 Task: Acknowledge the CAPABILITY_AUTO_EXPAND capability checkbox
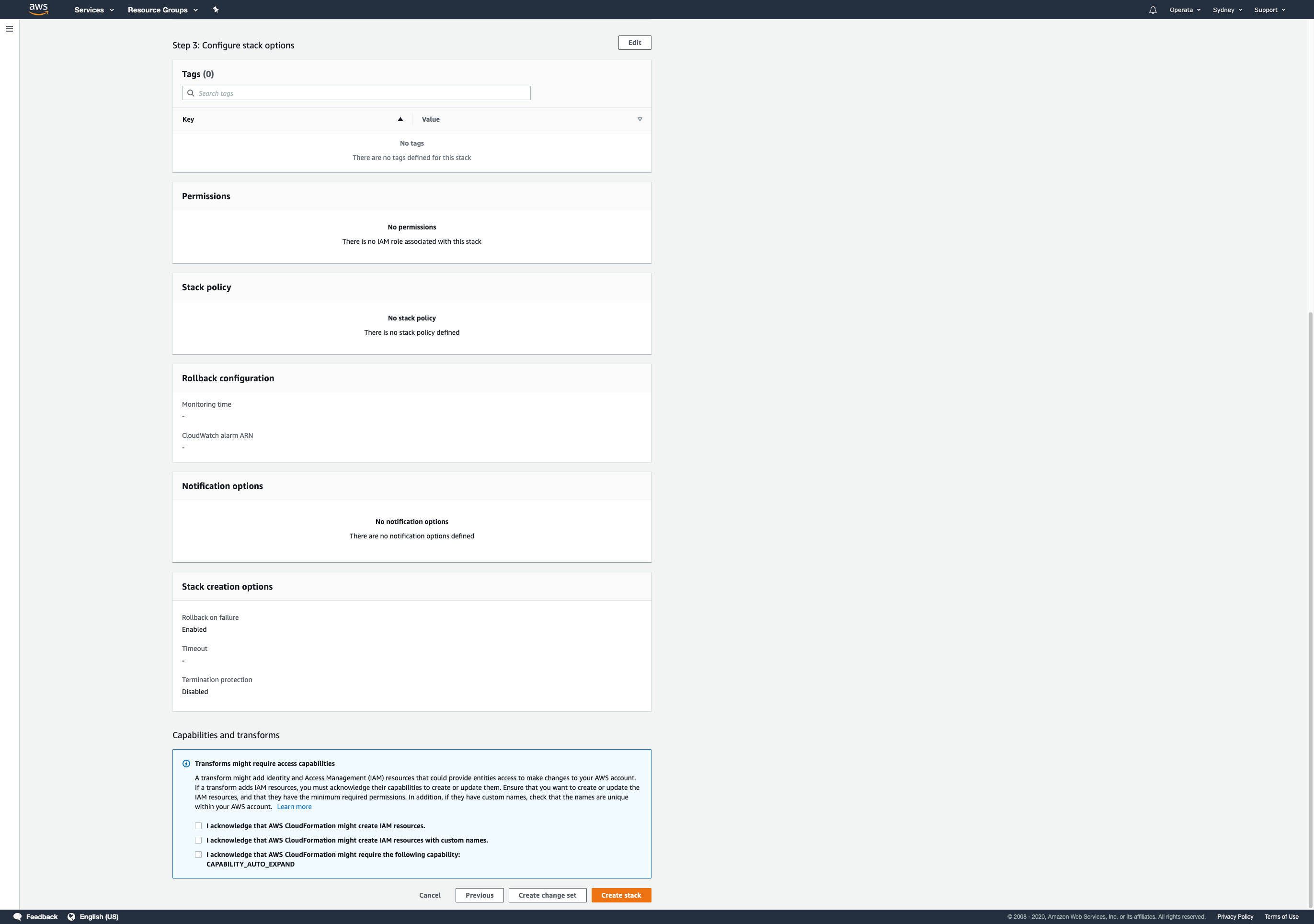[199, 854]
